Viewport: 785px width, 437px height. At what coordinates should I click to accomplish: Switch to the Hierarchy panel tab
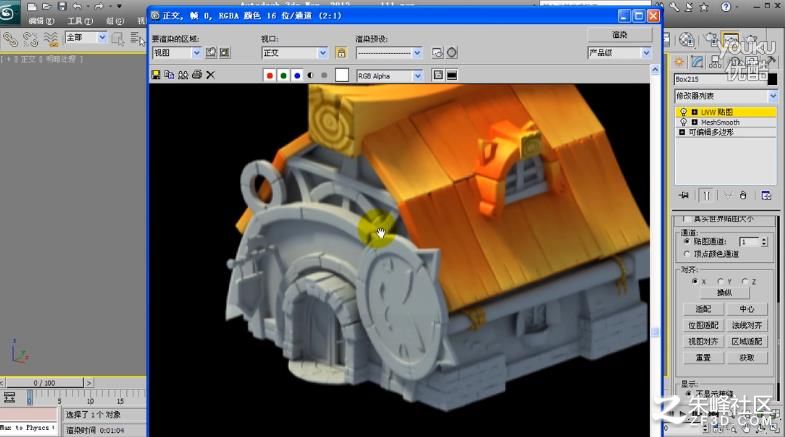tap(715, 62)
